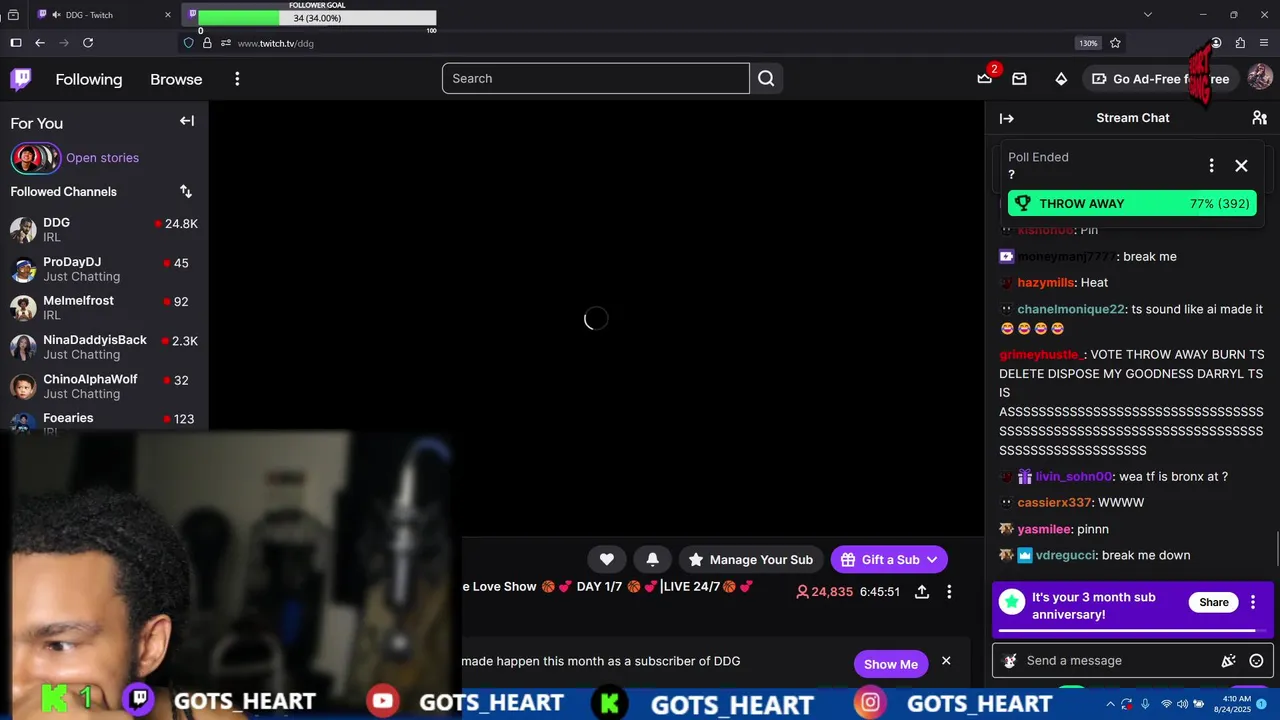The width and height of the screenshot is (1280, 720).
Task: Click the Go Ad-Free button
Action: (x=1160, y=79)
